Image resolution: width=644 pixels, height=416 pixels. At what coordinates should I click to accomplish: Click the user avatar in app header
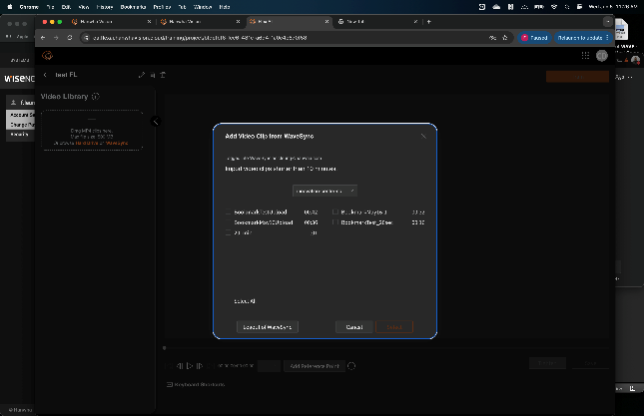point(602,56)
